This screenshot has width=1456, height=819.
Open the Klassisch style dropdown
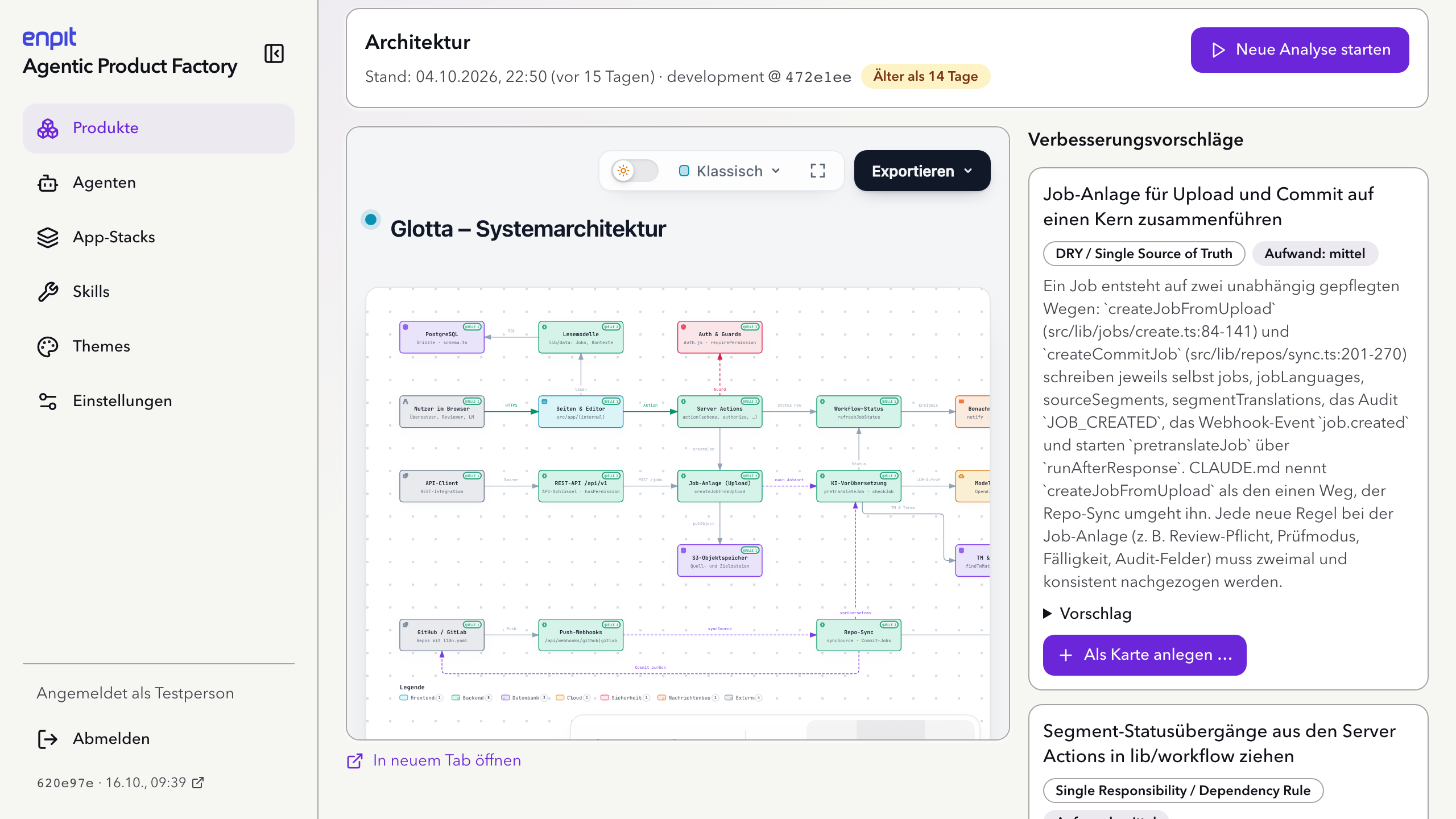coord(730,171)
